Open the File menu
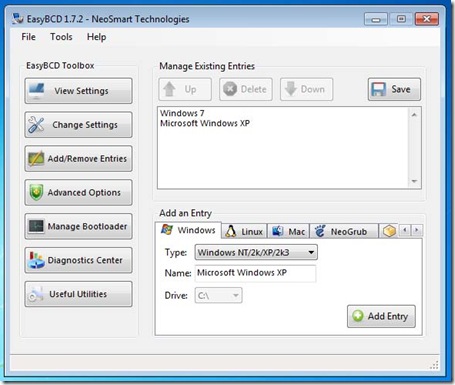 point(28,37)
